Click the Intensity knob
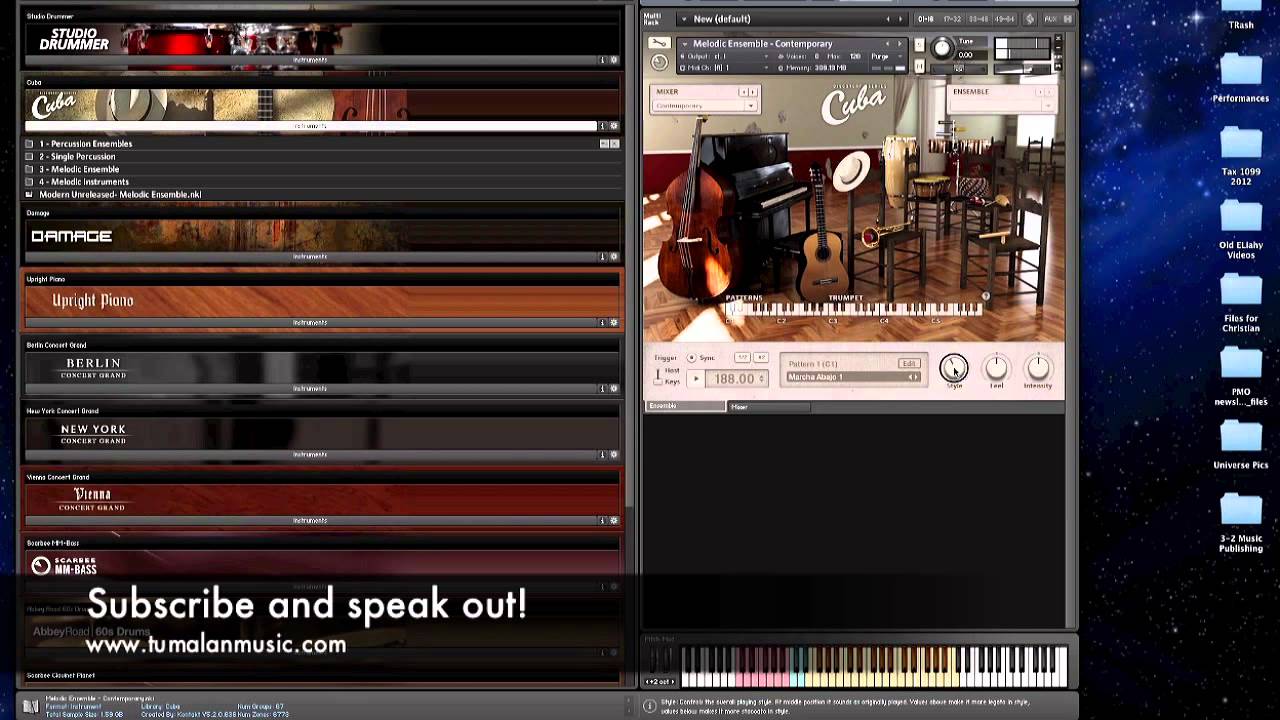1280x720 pixels. pyautogui.click(x=1038, y=368)
